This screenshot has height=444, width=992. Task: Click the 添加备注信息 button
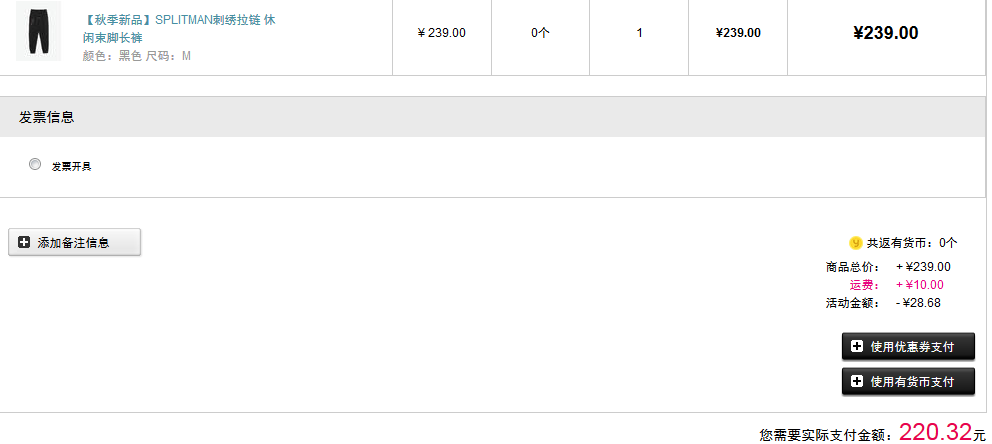click(x=75, y=242)
